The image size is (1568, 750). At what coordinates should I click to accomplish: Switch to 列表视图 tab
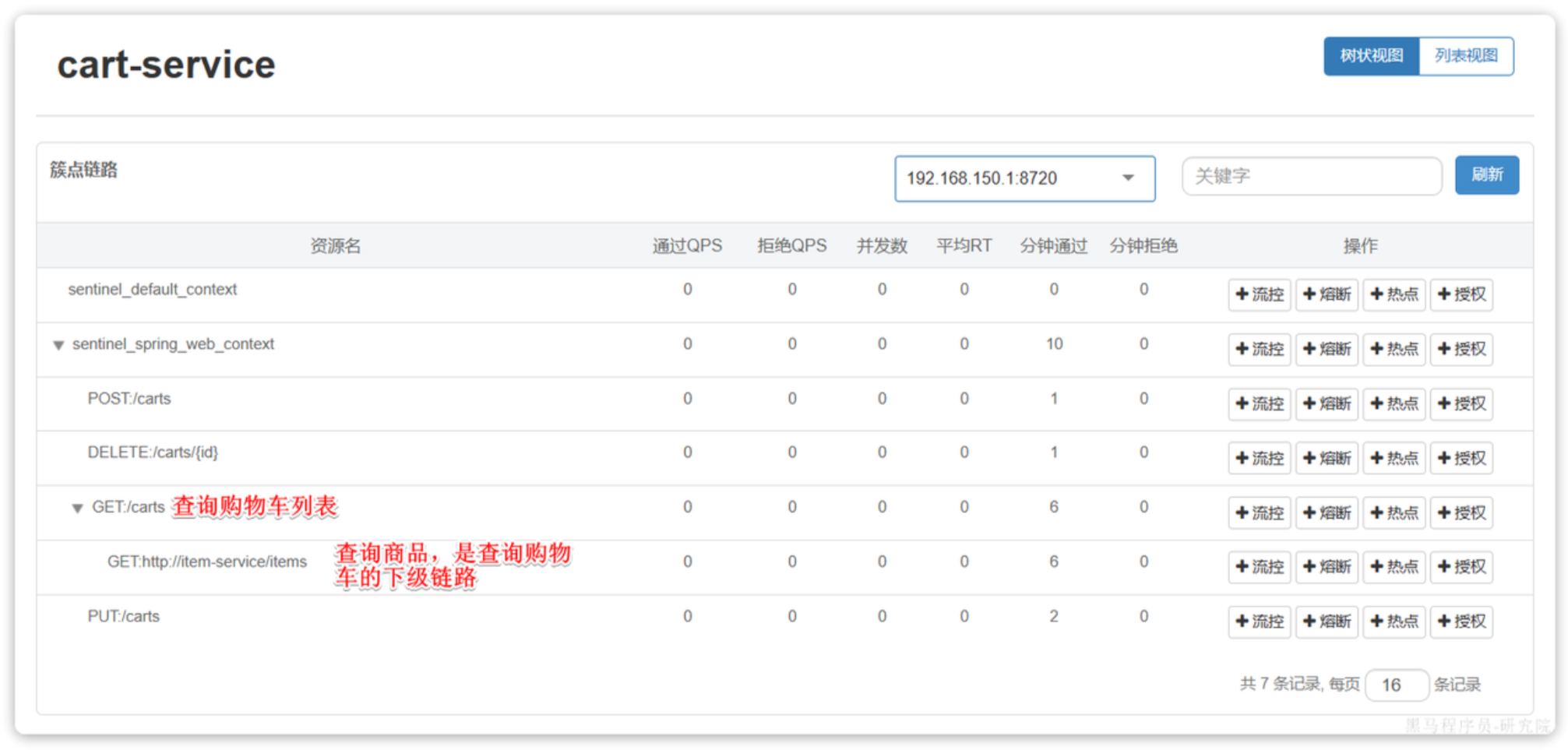(1466, 56)
